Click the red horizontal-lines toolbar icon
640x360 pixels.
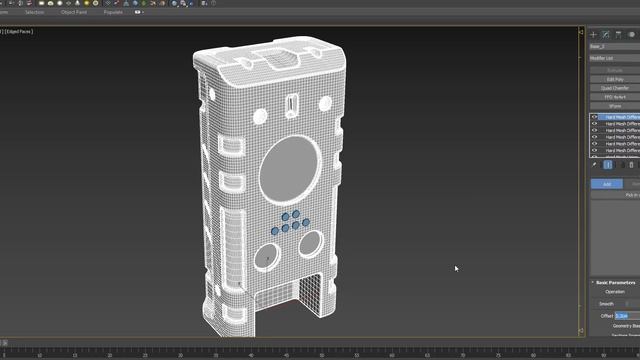point(29,3)
